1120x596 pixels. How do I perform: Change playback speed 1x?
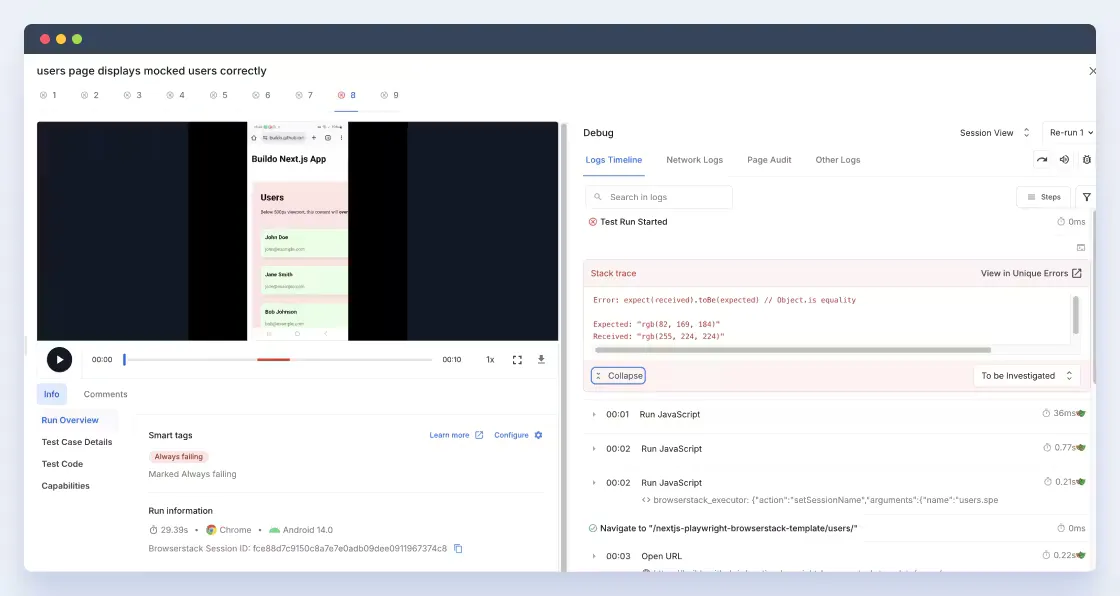[x=490, y=359]
